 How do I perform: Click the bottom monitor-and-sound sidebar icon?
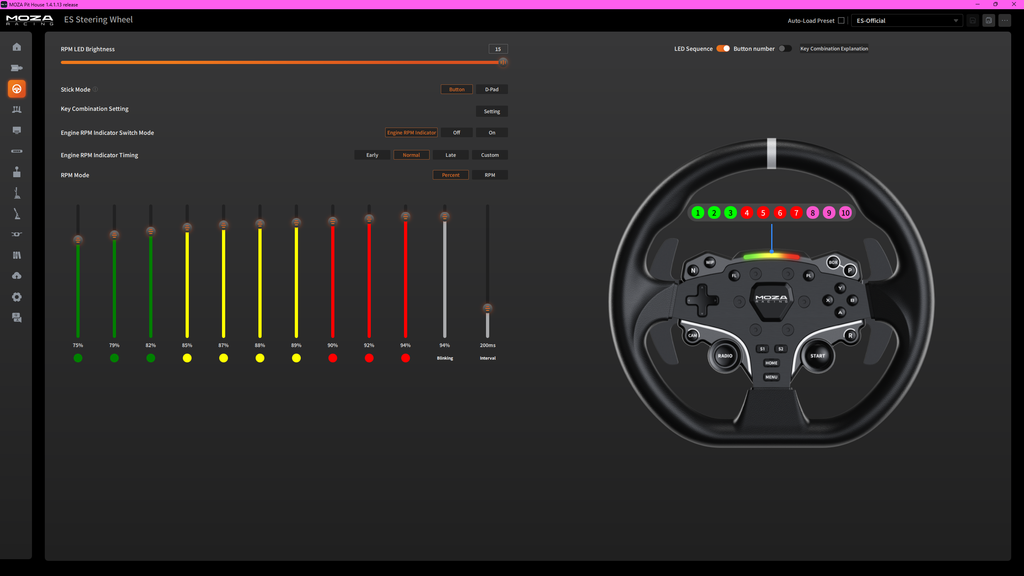click(17, 317)
